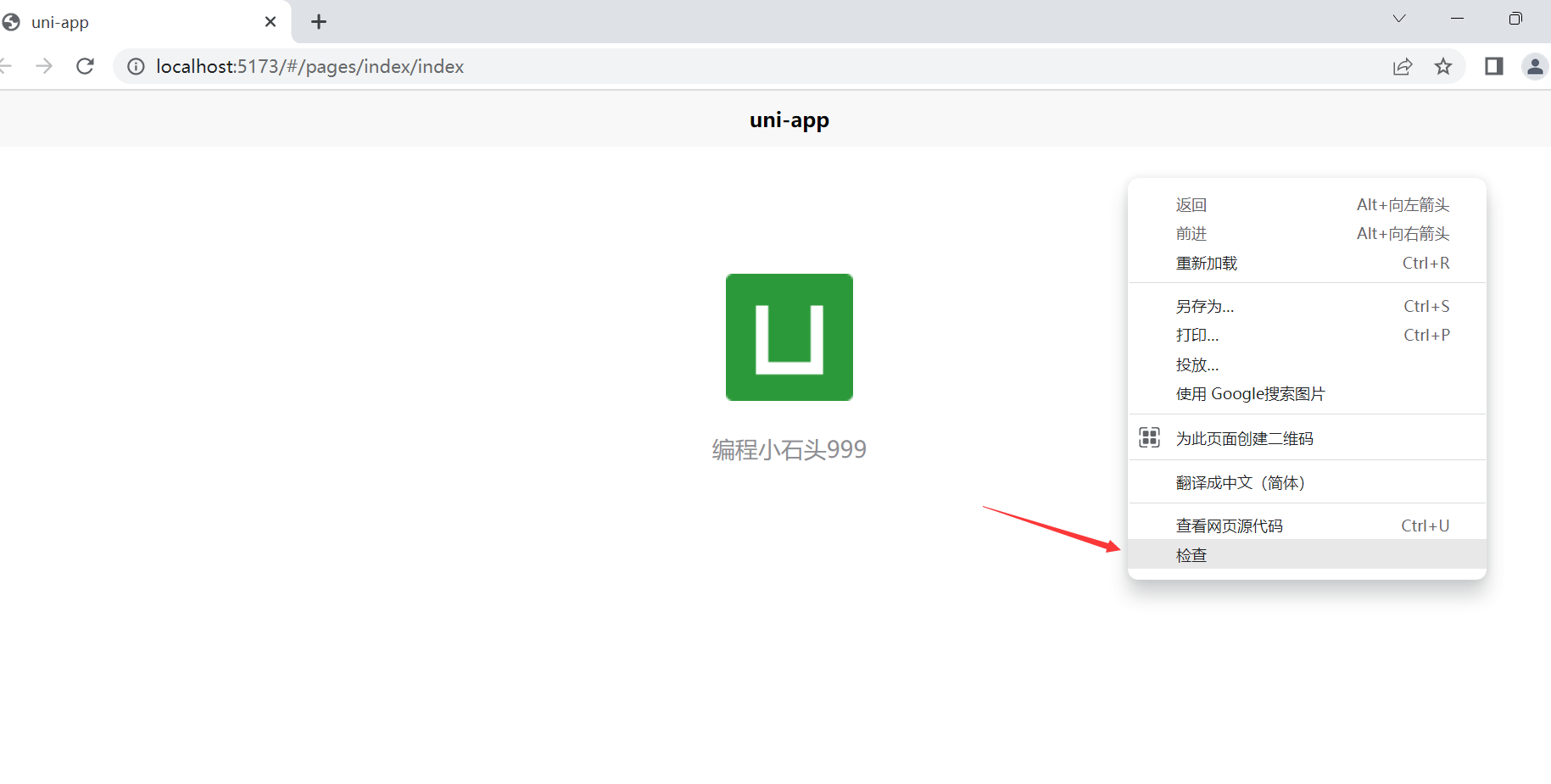The image size is (1551, 784).
Task: Choose 检查 to open DevTools
Action: 1307,555
